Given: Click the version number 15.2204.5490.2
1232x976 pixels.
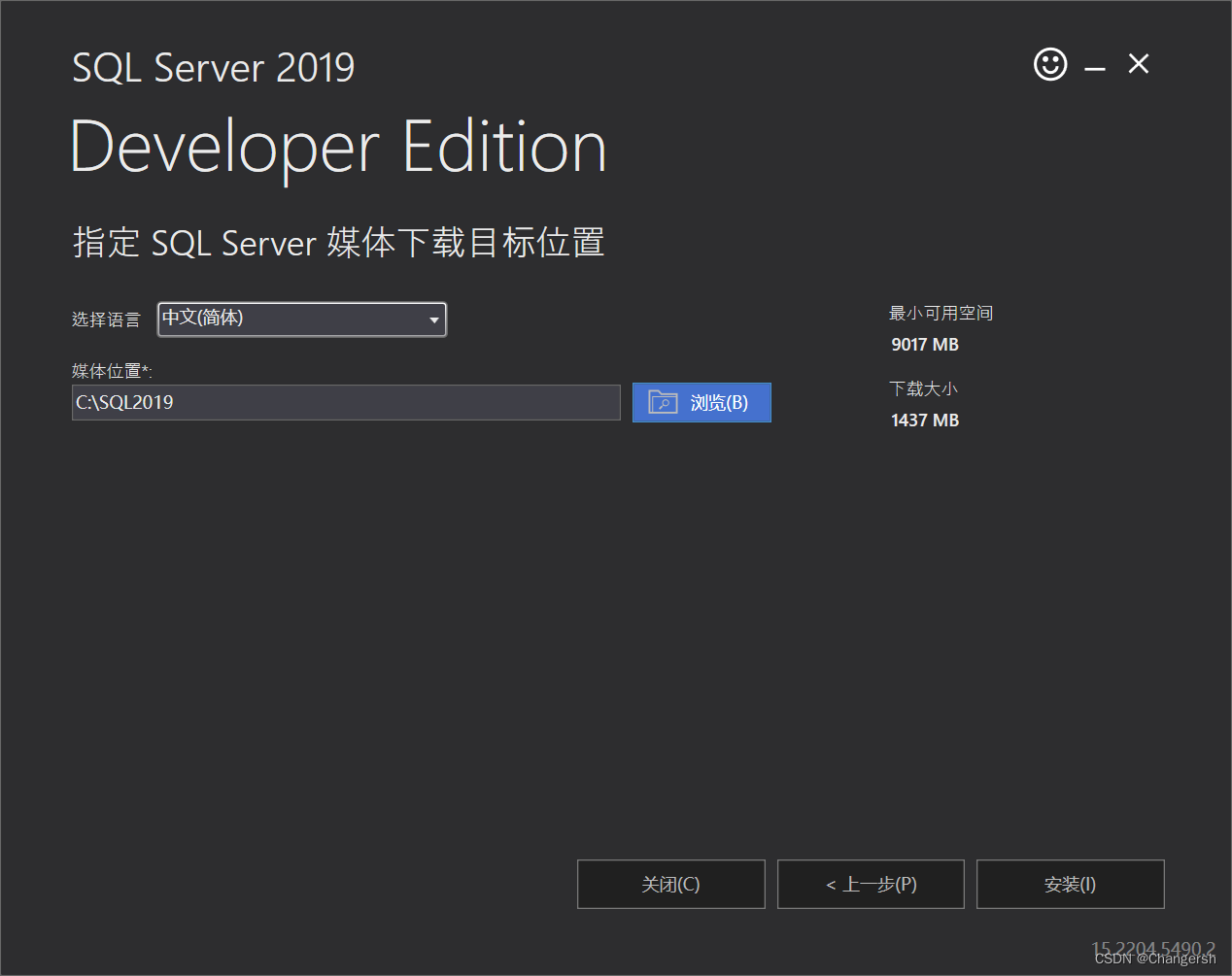Looking at the screenshot, I should coord(1153,949).
